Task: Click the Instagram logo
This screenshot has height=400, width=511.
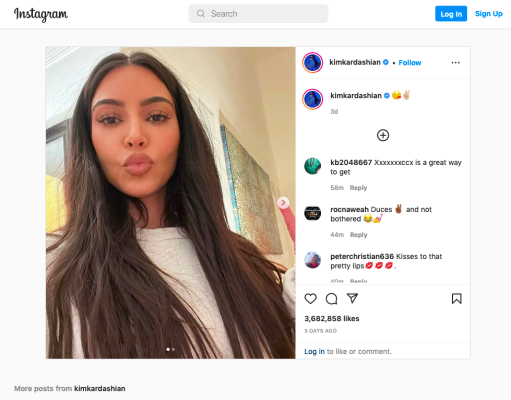Action: (x=41, y=14)
